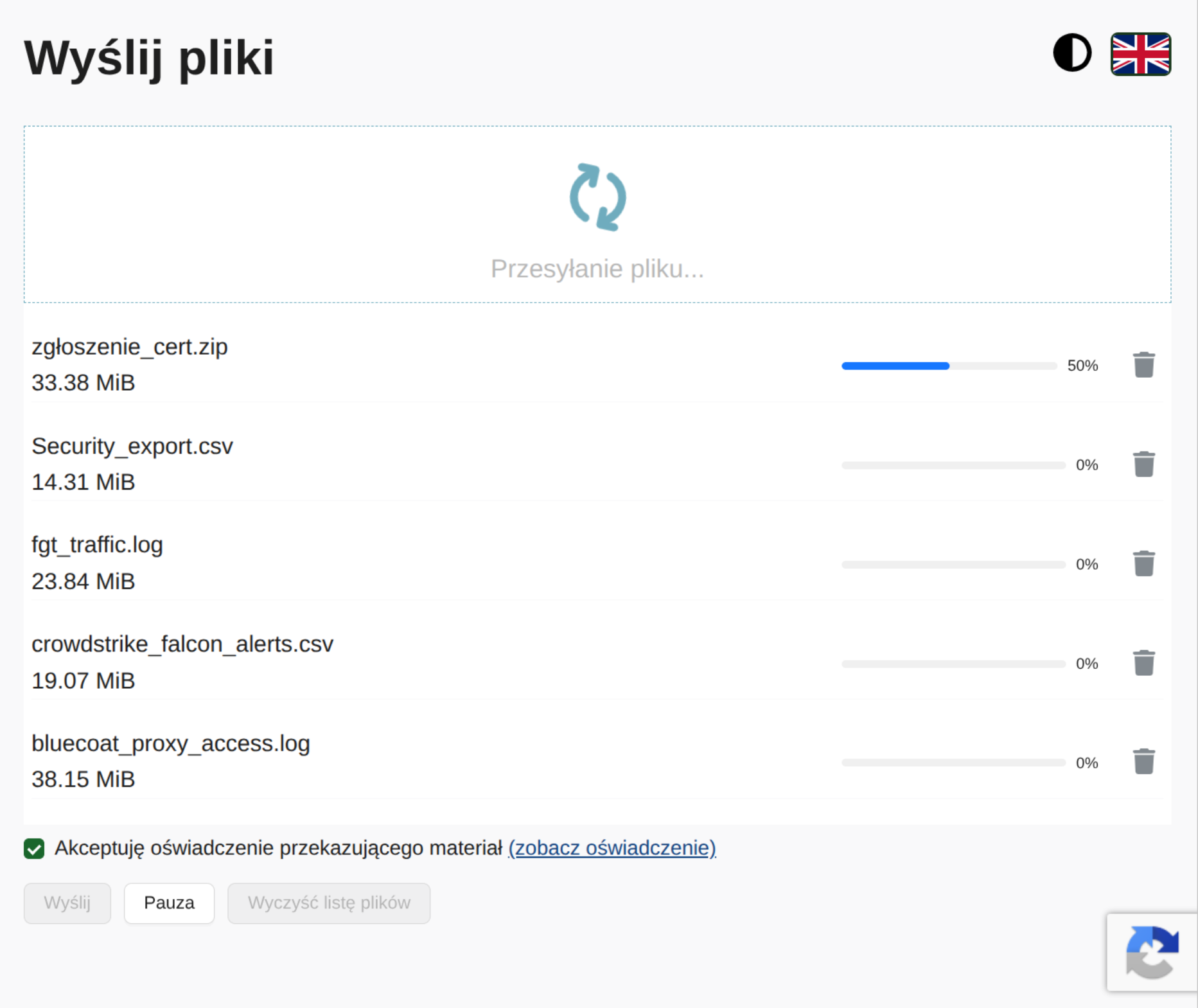Open the zobacz oświadczenie link

612,848
